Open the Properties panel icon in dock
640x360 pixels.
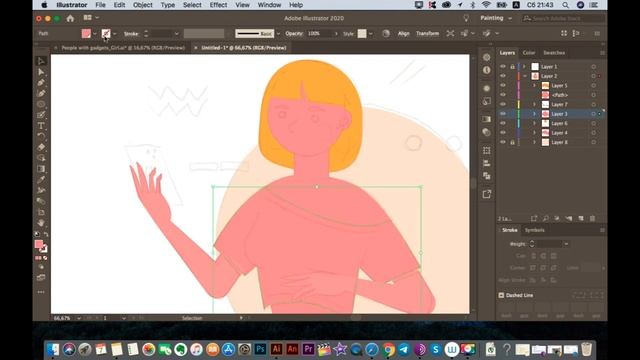pos(486,58)
